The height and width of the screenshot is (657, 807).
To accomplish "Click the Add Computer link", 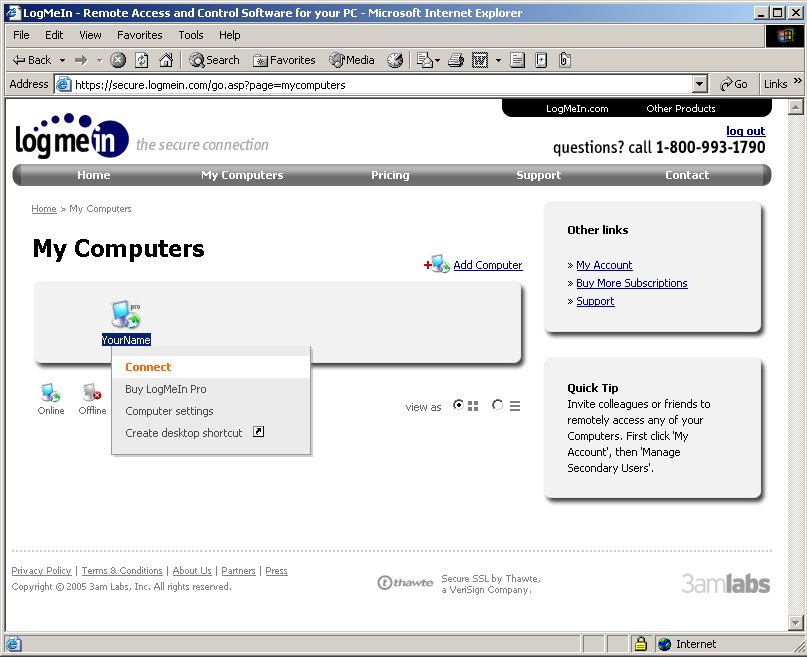I will point(487,265).
